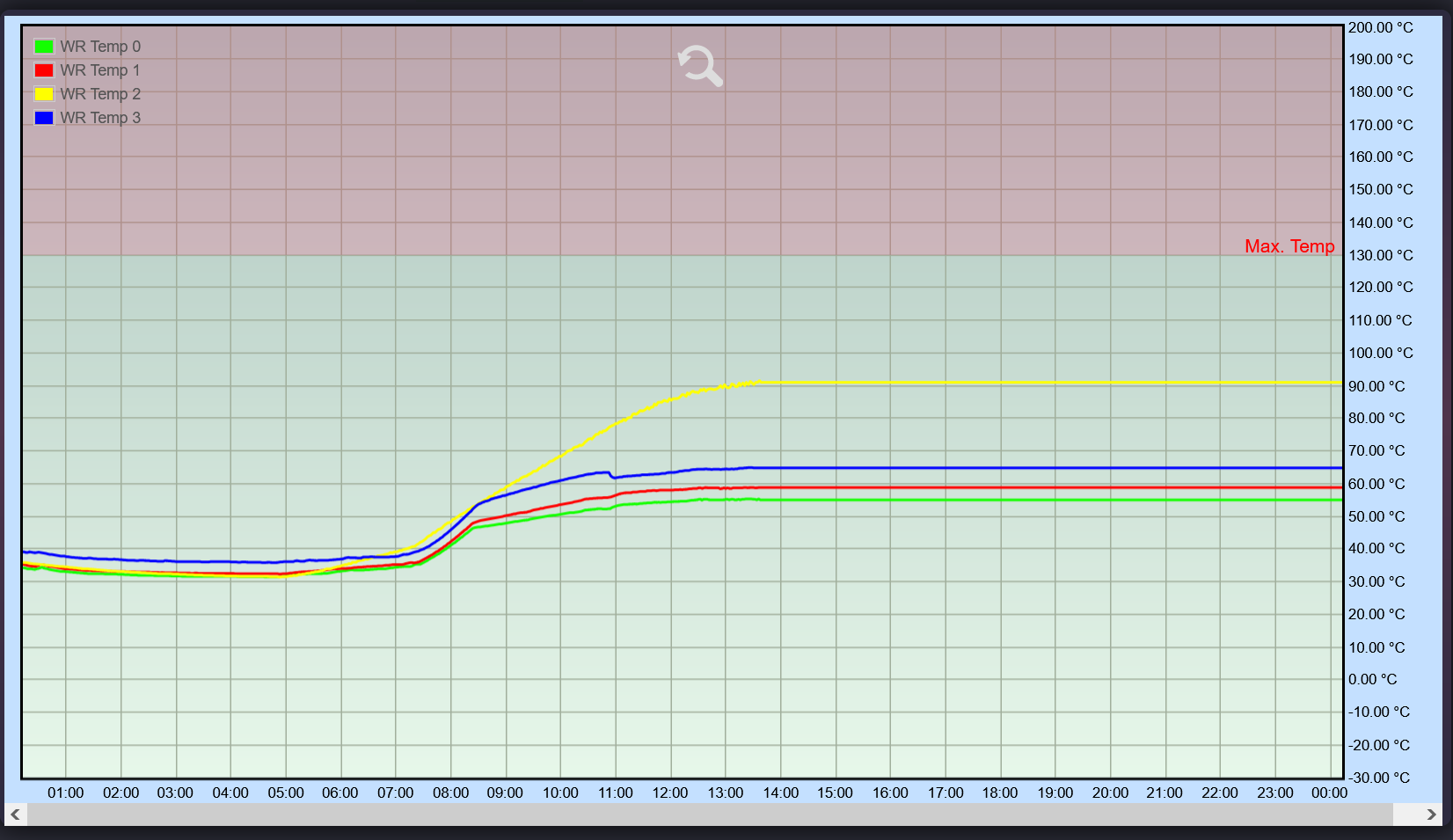Click the 130.00 °C axis label
1453x840 pixels.
1381,255
